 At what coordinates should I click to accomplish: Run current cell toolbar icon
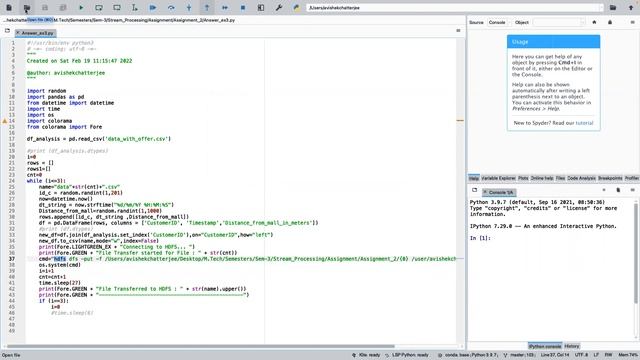point(99,8)
